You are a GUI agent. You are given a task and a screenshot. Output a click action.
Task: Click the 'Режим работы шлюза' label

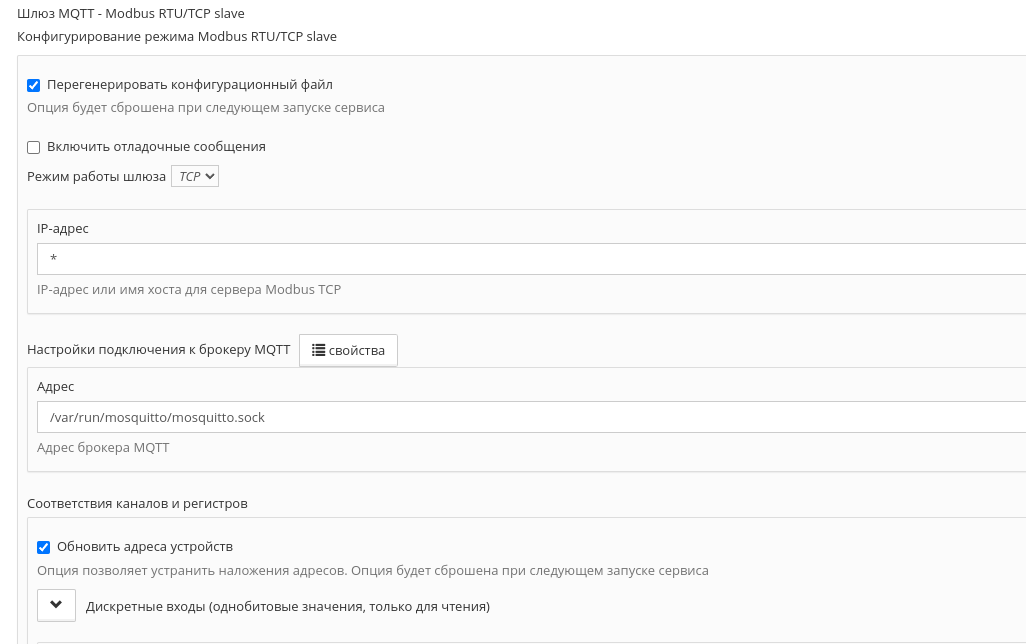point(96,177)
